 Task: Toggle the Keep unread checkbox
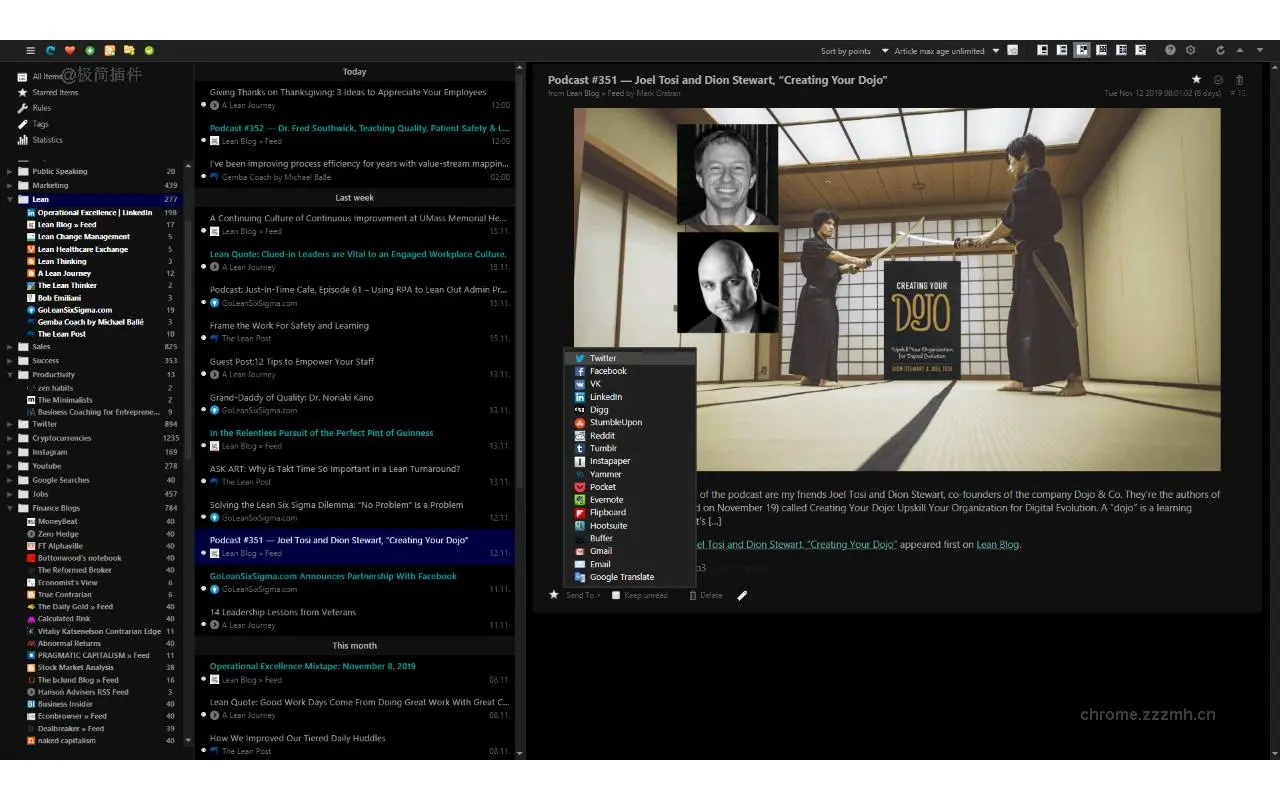click(x=617, y=595)
